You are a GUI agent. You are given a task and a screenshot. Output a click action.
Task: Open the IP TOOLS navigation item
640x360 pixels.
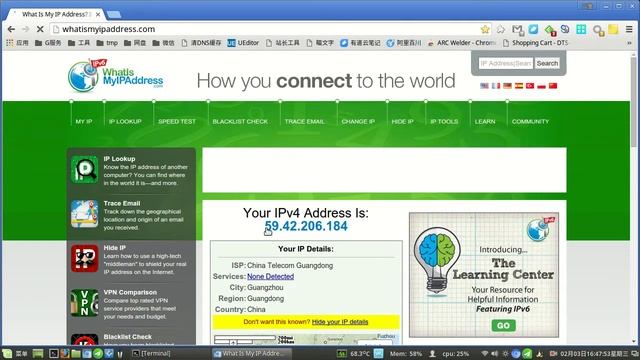tap(444, 121)
